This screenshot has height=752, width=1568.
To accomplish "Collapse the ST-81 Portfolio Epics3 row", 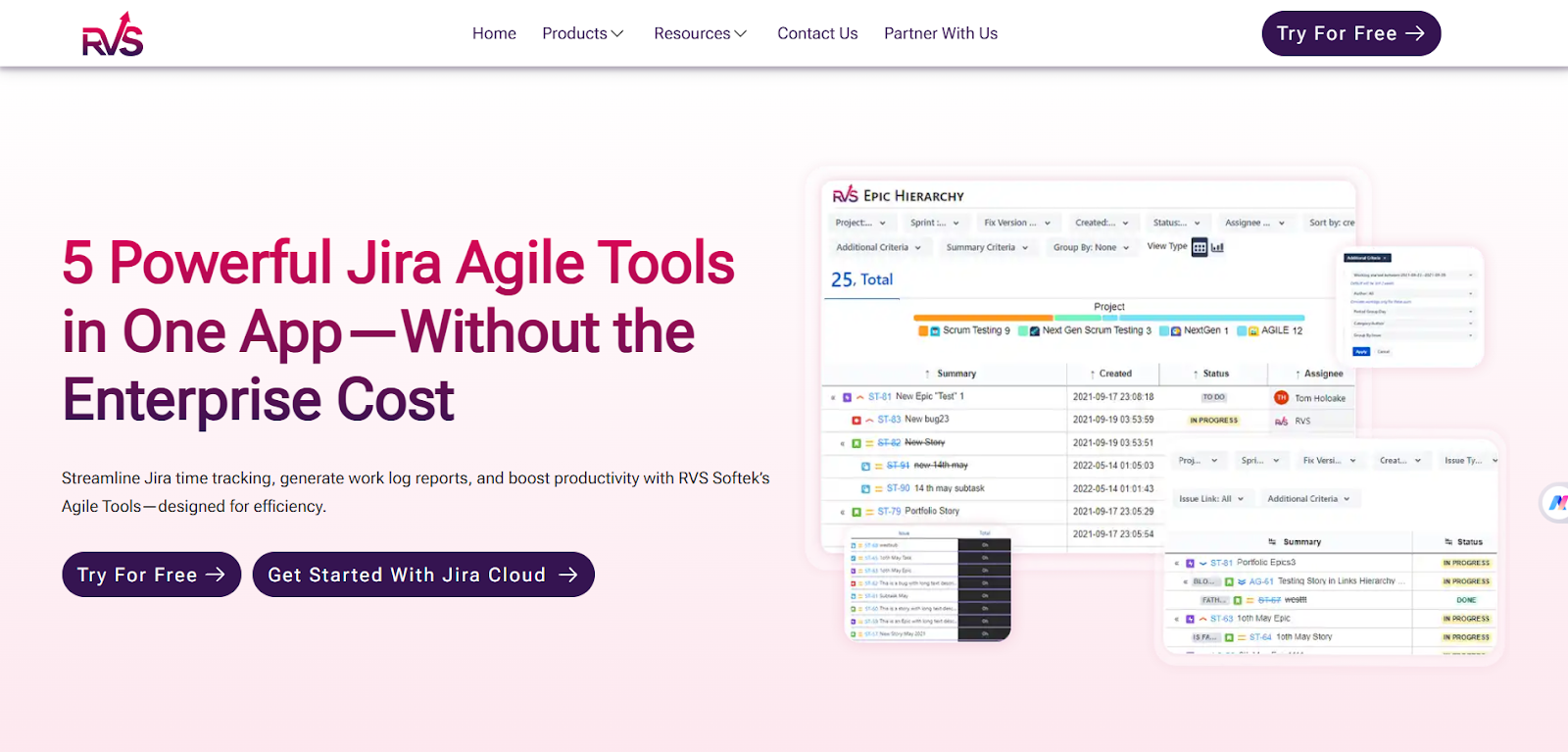I will 1177,564.
